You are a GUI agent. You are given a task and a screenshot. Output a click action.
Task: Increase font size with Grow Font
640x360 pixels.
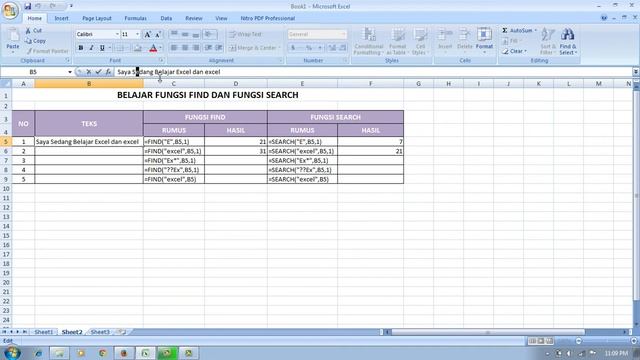click(148, 35)
